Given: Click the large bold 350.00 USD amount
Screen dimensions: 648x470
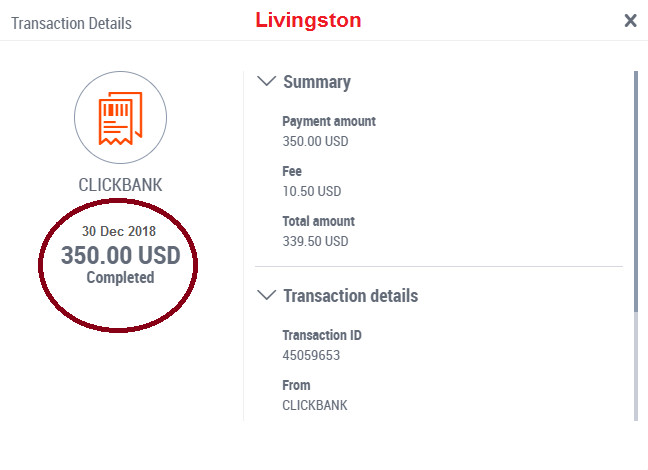Looking at the screenshot, I should point(121,255).
